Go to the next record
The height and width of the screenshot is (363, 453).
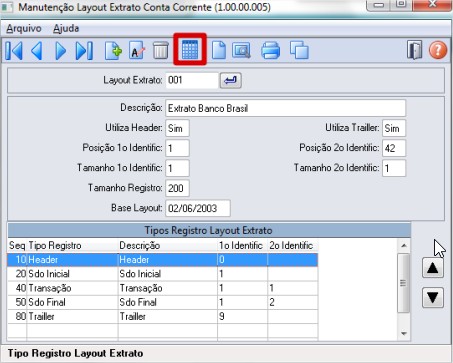[x=60, y=51]
